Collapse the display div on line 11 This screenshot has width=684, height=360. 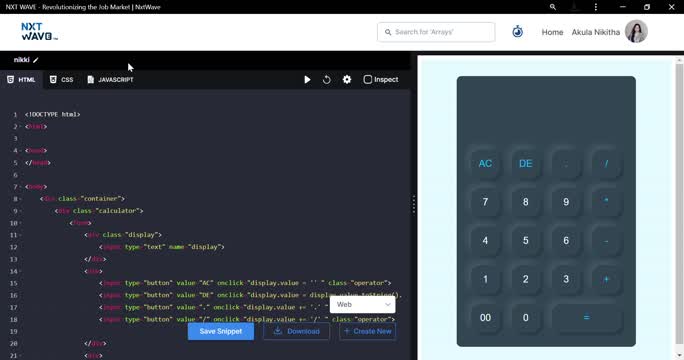pos(20,235)
